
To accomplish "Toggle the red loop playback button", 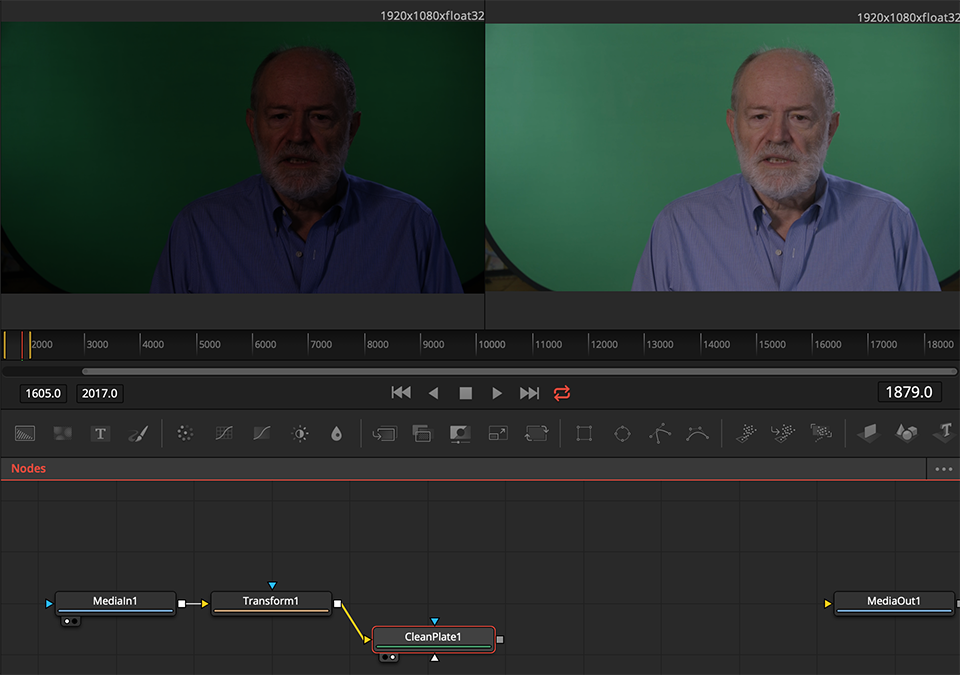I will pyautogui.click(x=562, y=393).
